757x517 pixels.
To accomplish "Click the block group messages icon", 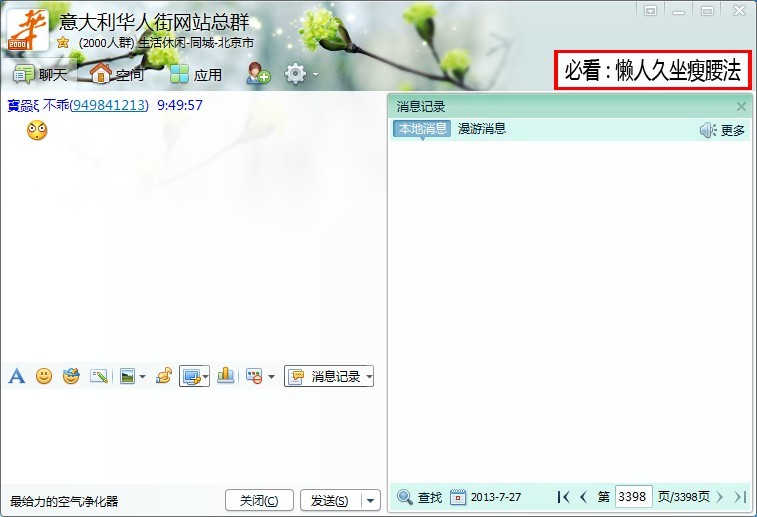I will pos(254,377).
